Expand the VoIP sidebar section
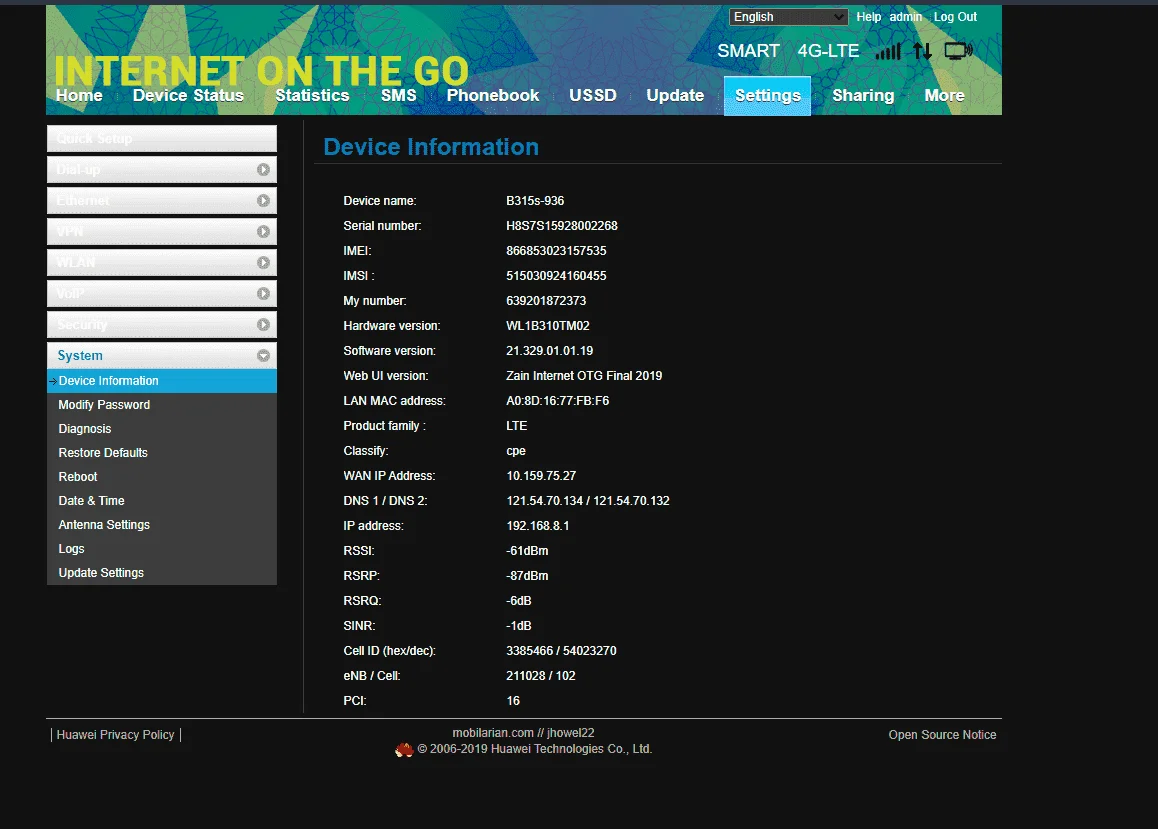Image resolution: width=1158 pixels, height=829 pixels. click(x=162, y=294)
